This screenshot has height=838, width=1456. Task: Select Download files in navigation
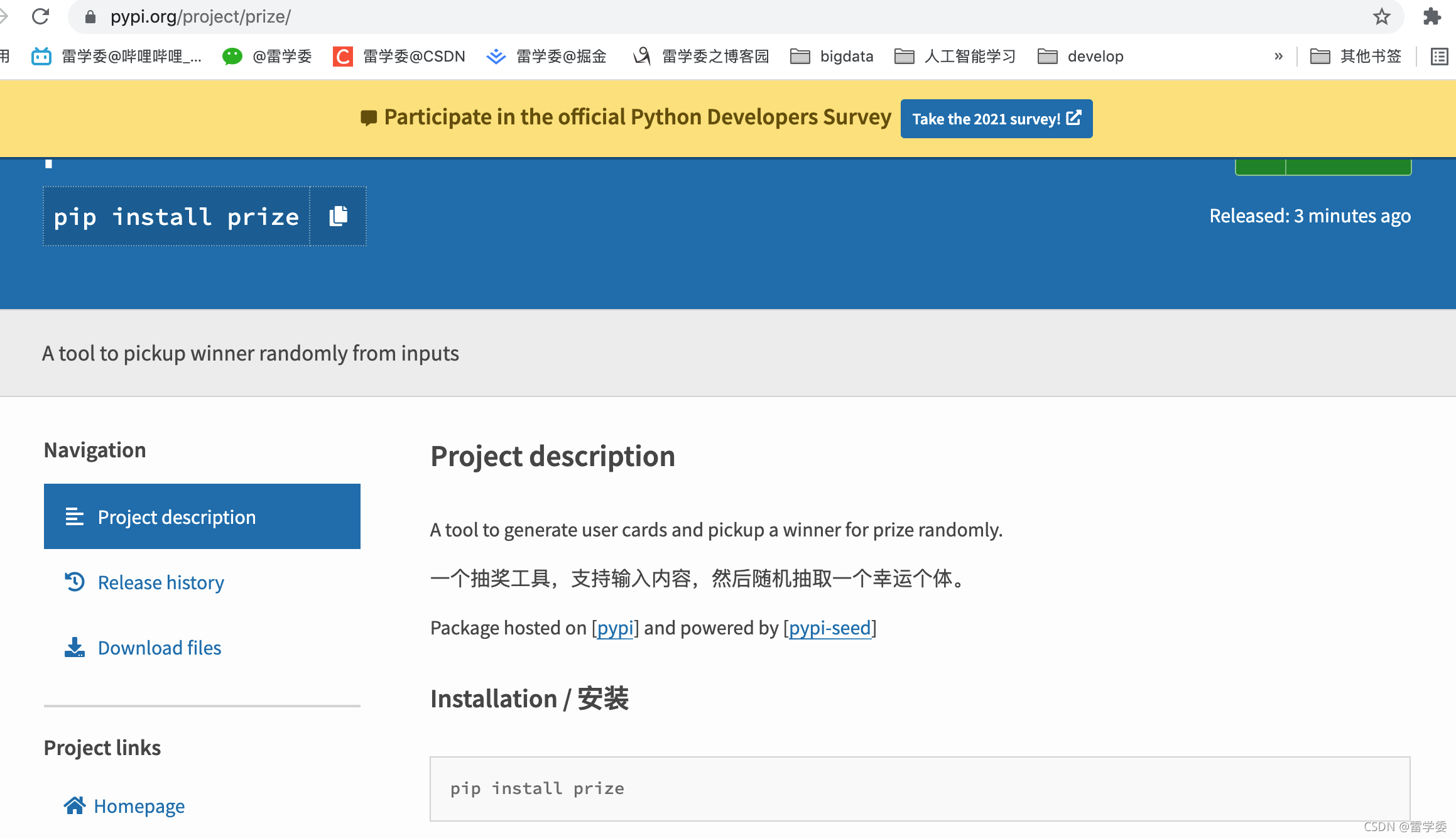[160, 648]
